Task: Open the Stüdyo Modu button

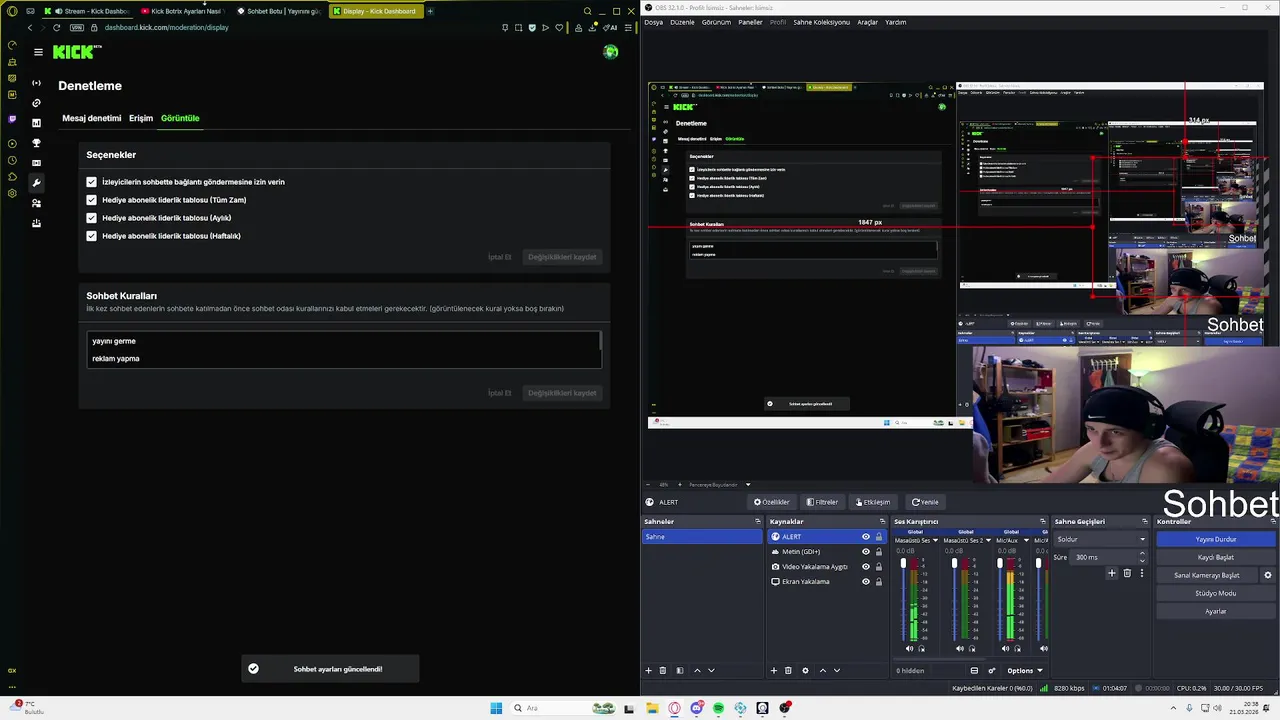Action: pos(1216,593)
